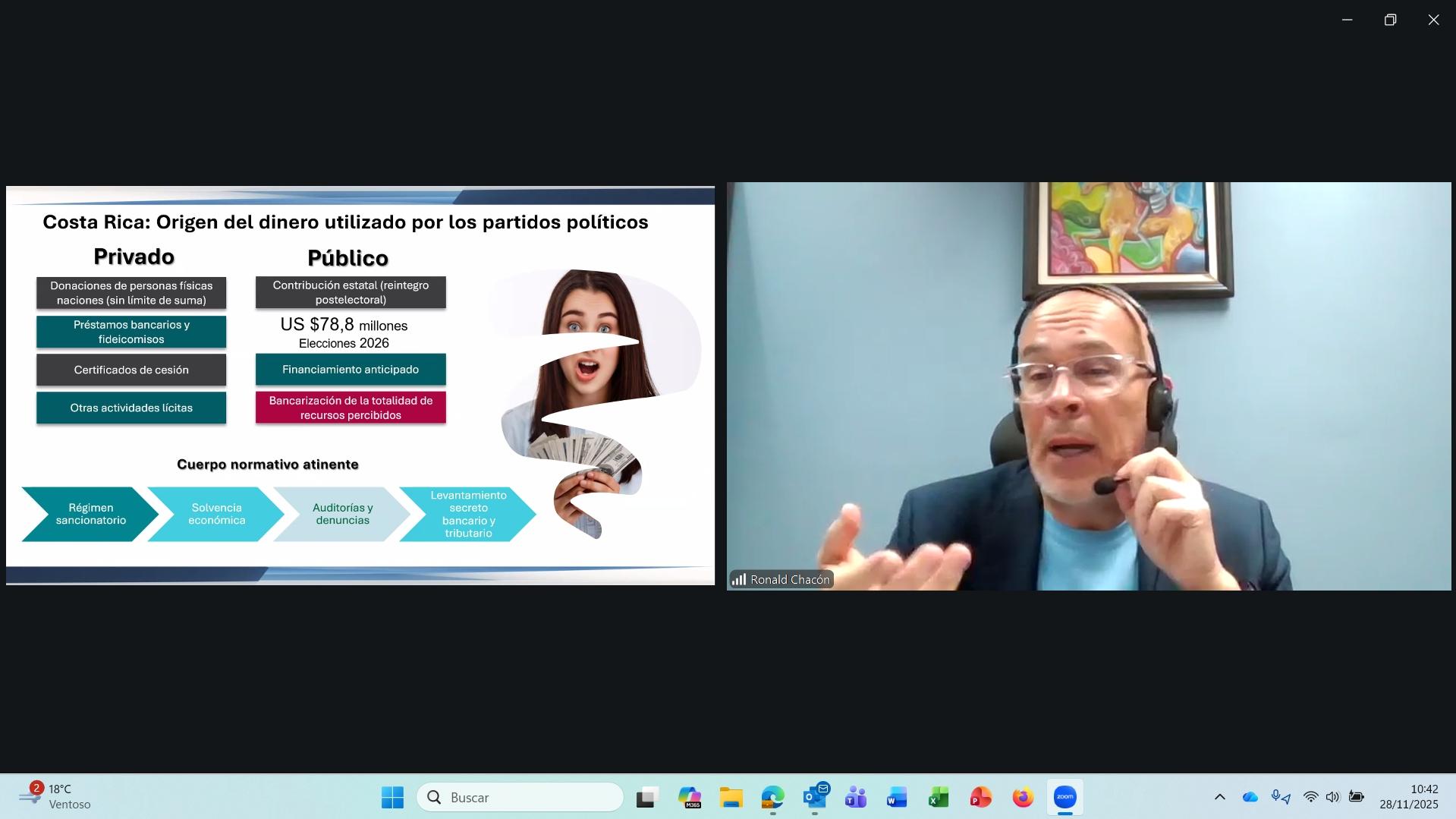Click the Buscar search field
This screenshot has height=819, width=1456.
pos(520,797)
